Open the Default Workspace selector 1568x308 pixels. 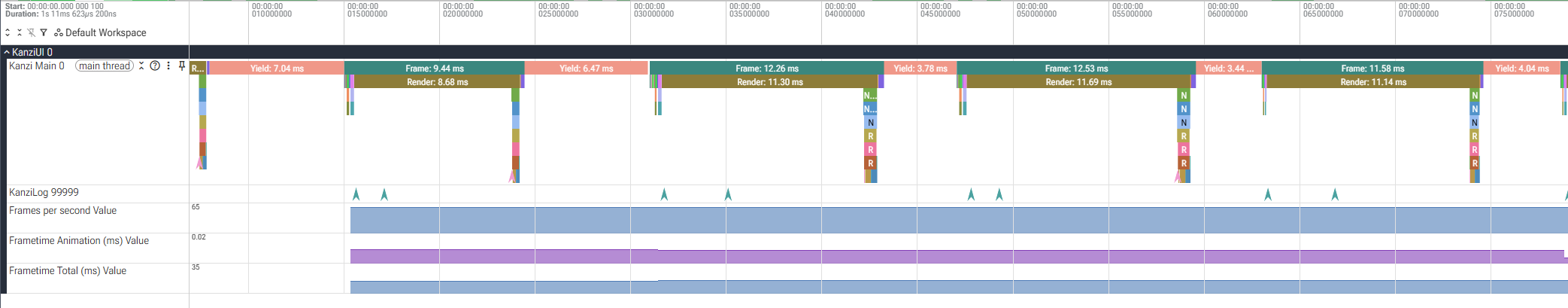(101, 32)
